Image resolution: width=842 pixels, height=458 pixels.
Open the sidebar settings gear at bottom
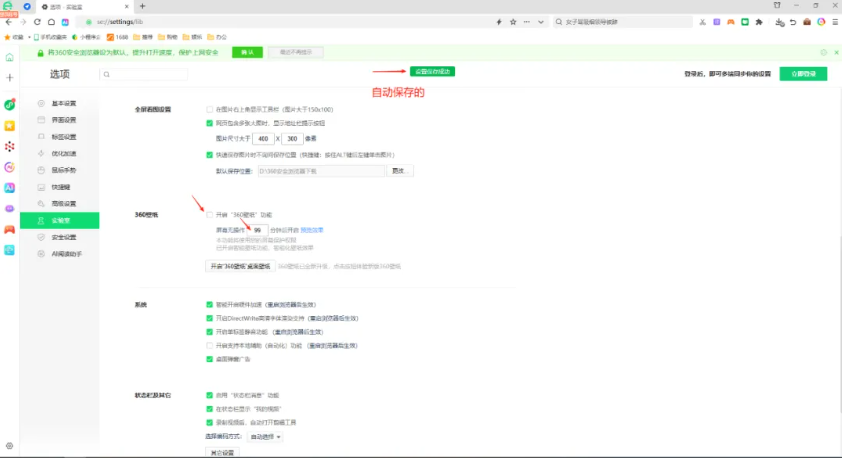[x=10, y=446]
